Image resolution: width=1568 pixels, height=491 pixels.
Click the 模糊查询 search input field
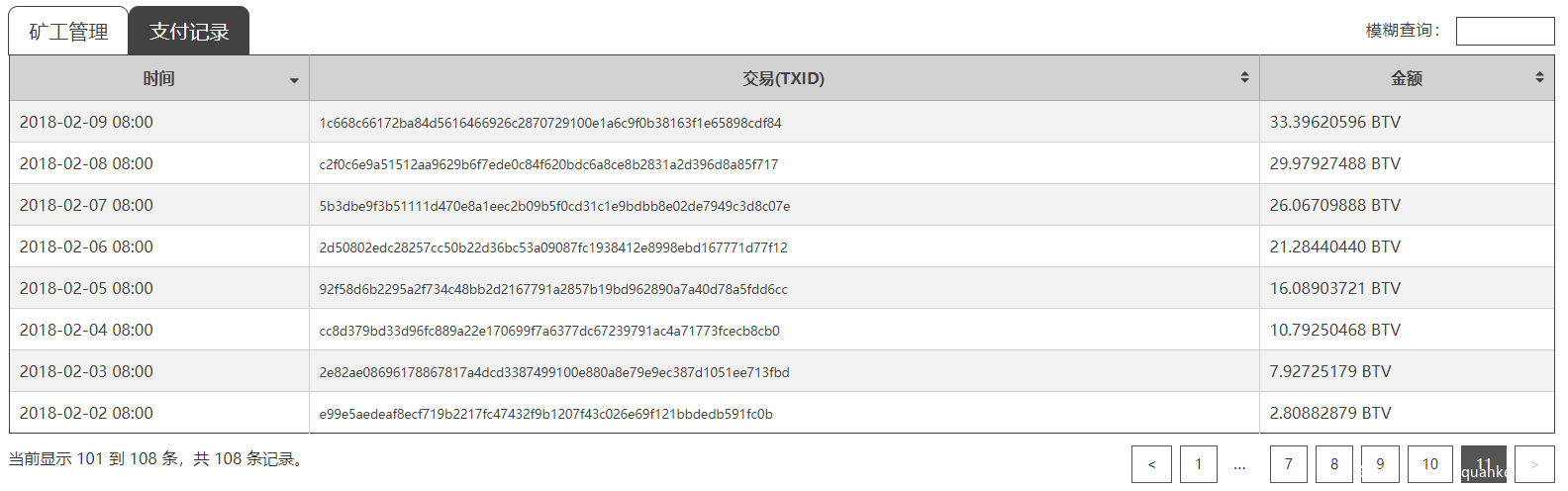pos(1505,31)
